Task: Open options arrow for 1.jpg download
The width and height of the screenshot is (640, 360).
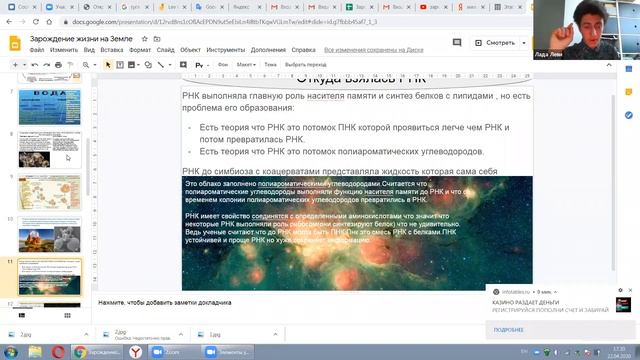Action: pos(275,334)
